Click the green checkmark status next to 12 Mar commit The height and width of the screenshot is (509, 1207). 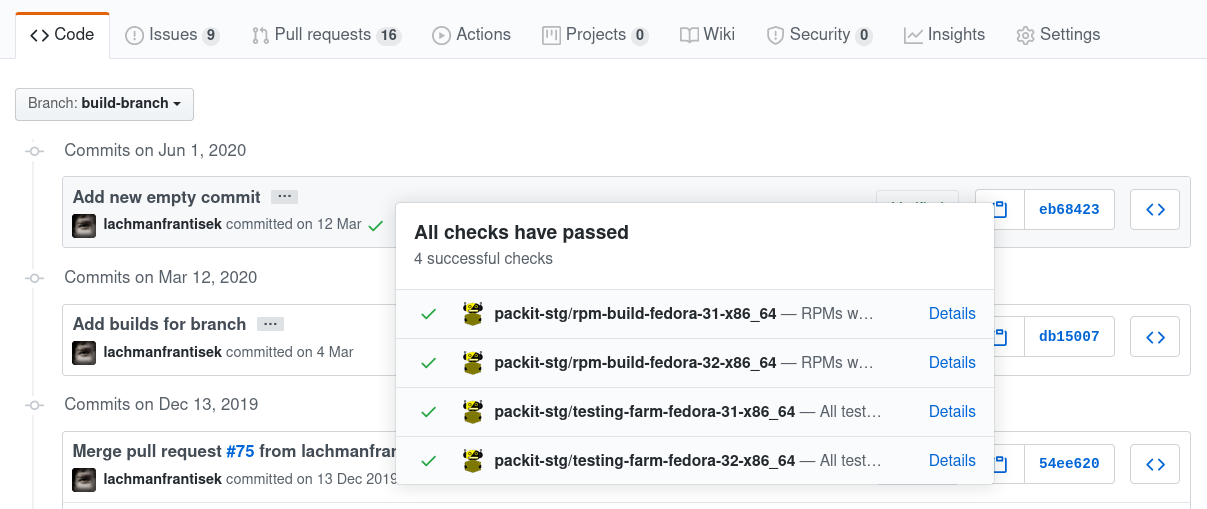tap(376, 226)
